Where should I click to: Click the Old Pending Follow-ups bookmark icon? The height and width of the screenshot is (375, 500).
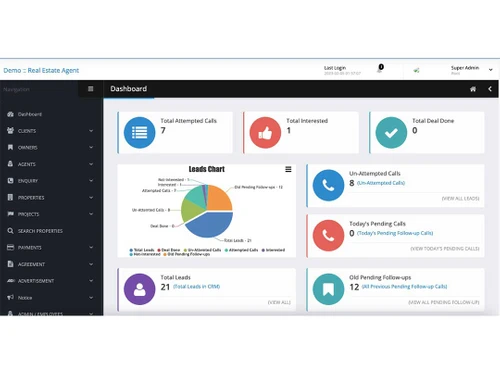pyautogui.click(x=328, y=289)
